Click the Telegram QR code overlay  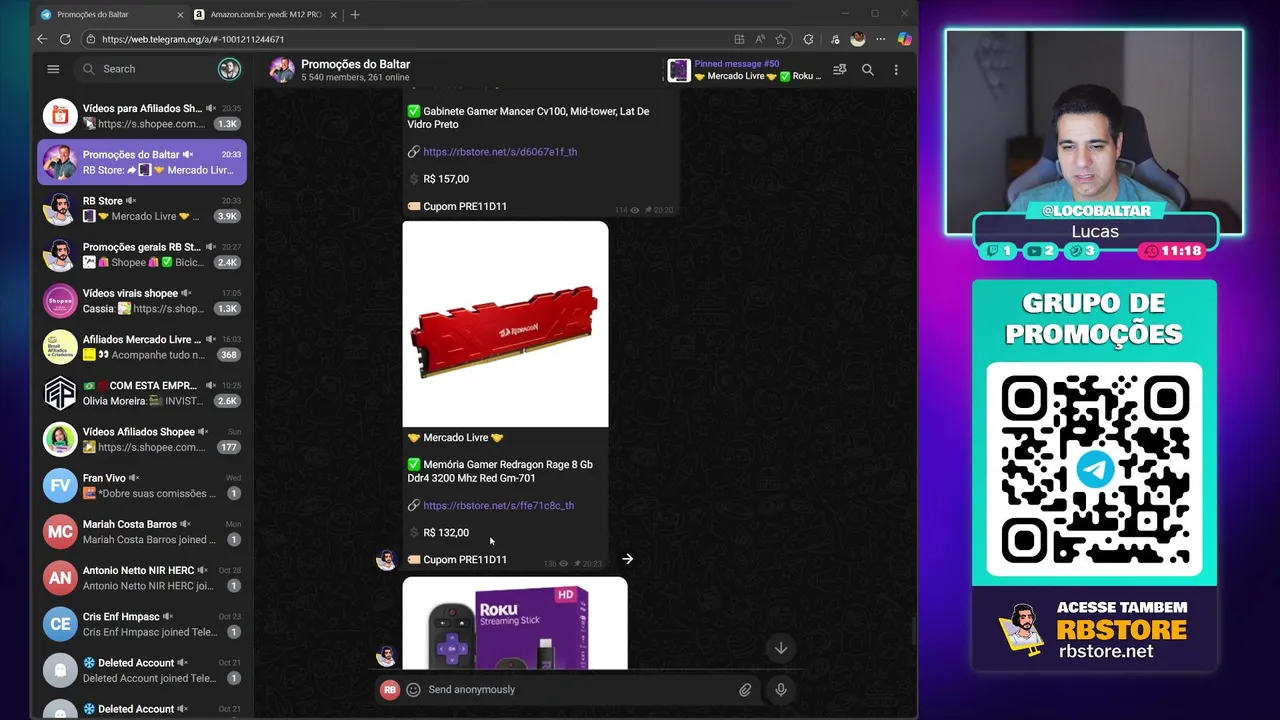pyautogui.click(x=1094, y=469)
